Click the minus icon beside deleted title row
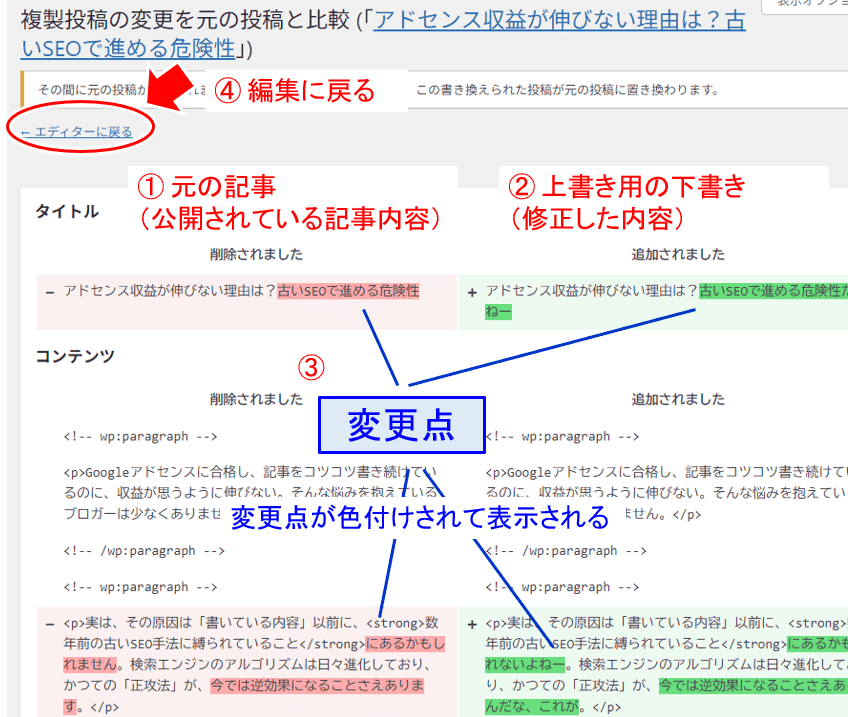The height and width of the screenshot is (717, 848). pos(49,291)
